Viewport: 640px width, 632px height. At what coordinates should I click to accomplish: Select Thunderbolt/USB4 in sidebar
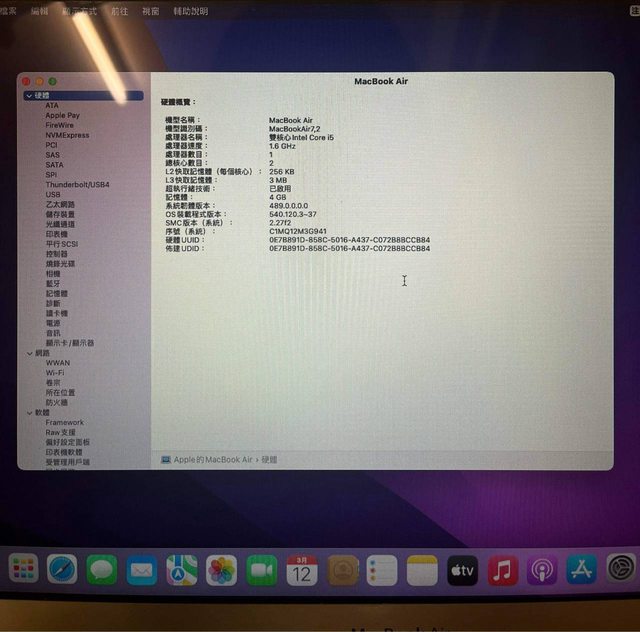point(78,185)
